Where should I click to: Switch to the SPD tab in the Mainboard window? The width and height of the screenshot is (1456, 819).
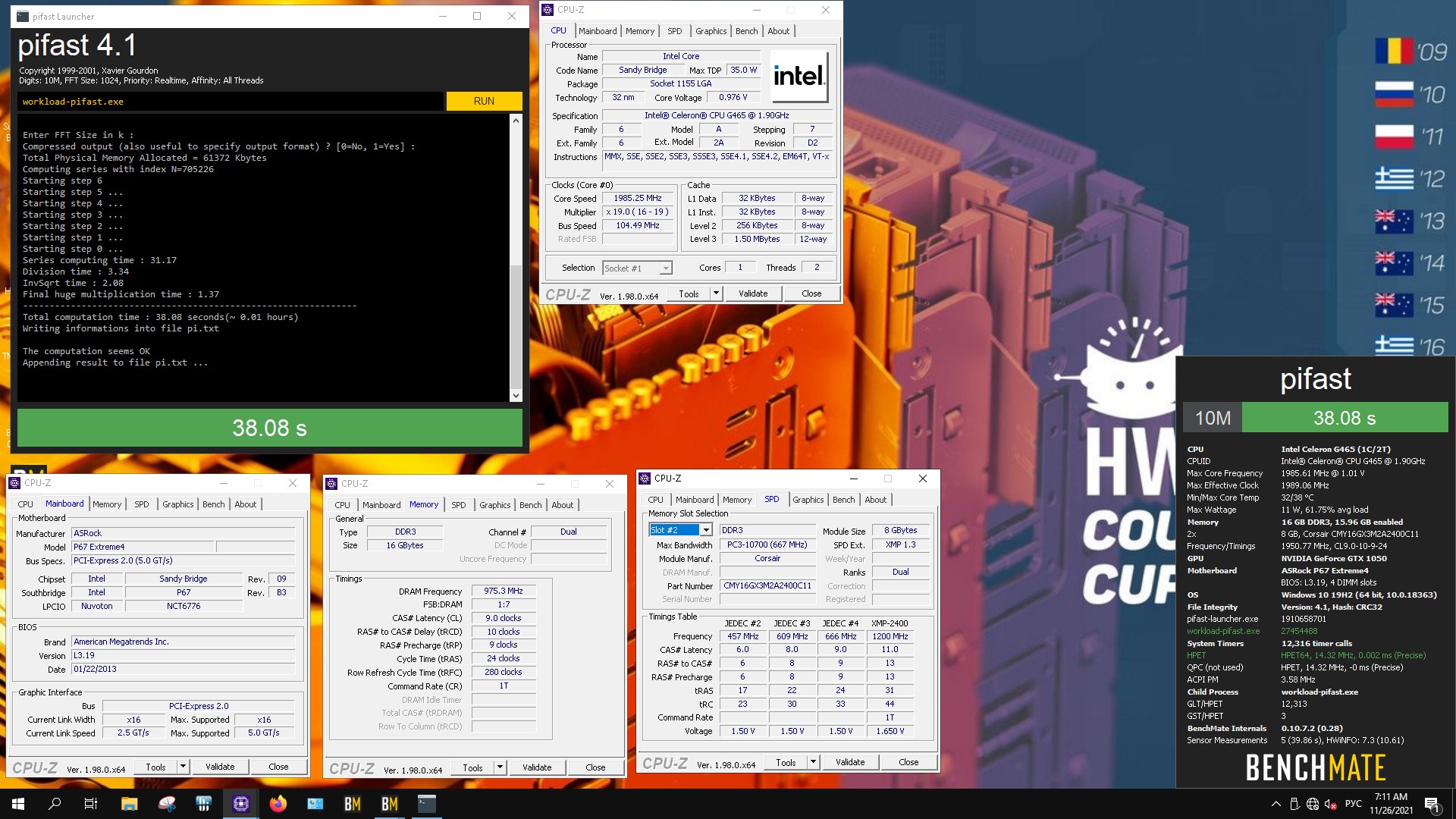coord(142,504)
